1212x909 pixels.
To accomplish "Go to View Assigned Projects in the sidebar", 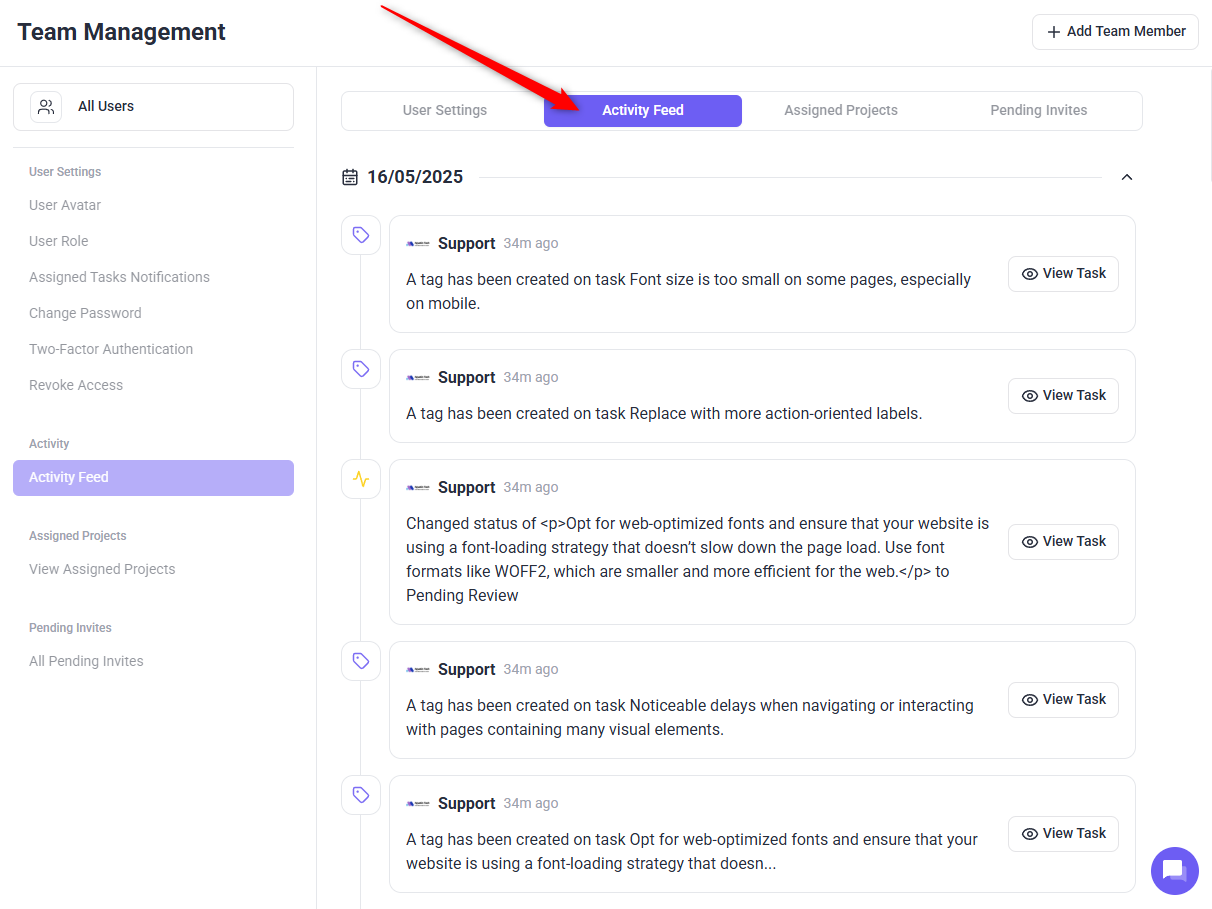I will [102, 569].
